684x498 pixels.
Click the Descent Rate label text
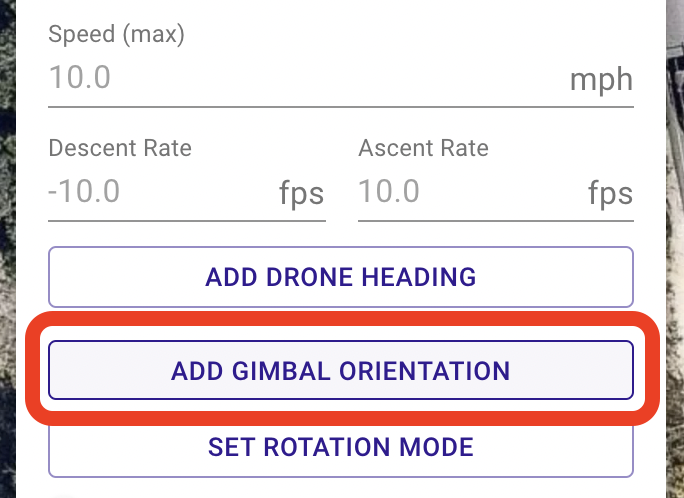point(120,148)
